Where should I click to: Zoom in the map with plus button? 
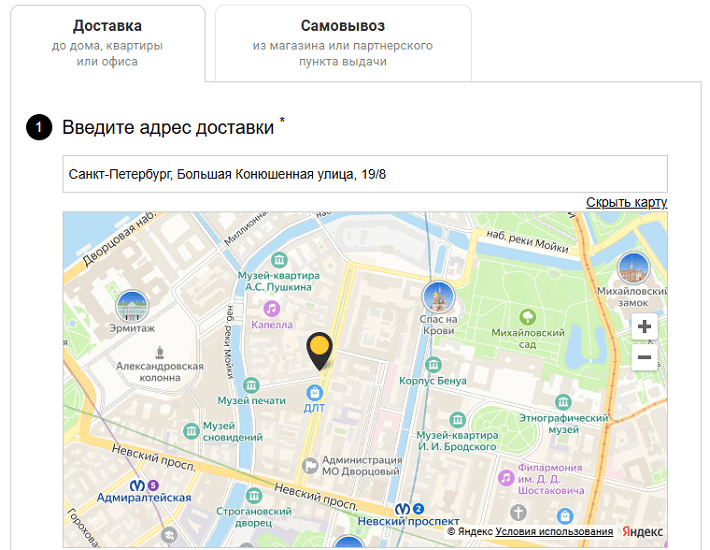click(x=644, y=326)
